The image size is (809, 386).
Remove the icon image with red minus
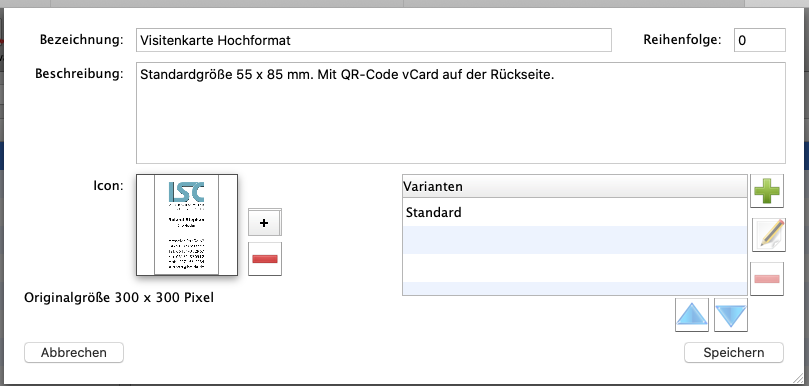tap(265, 259)
